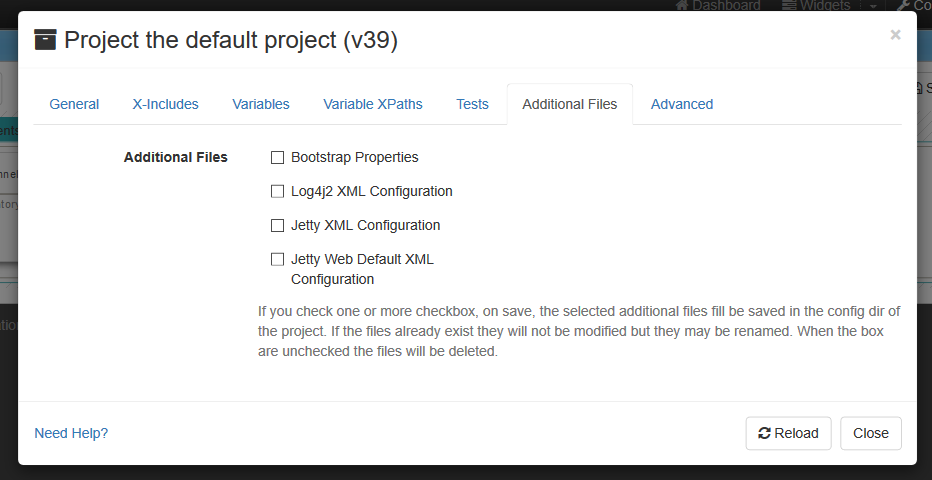Click the refresh icon in Reload button
The image size is (932, 480).
click(764, 433)
